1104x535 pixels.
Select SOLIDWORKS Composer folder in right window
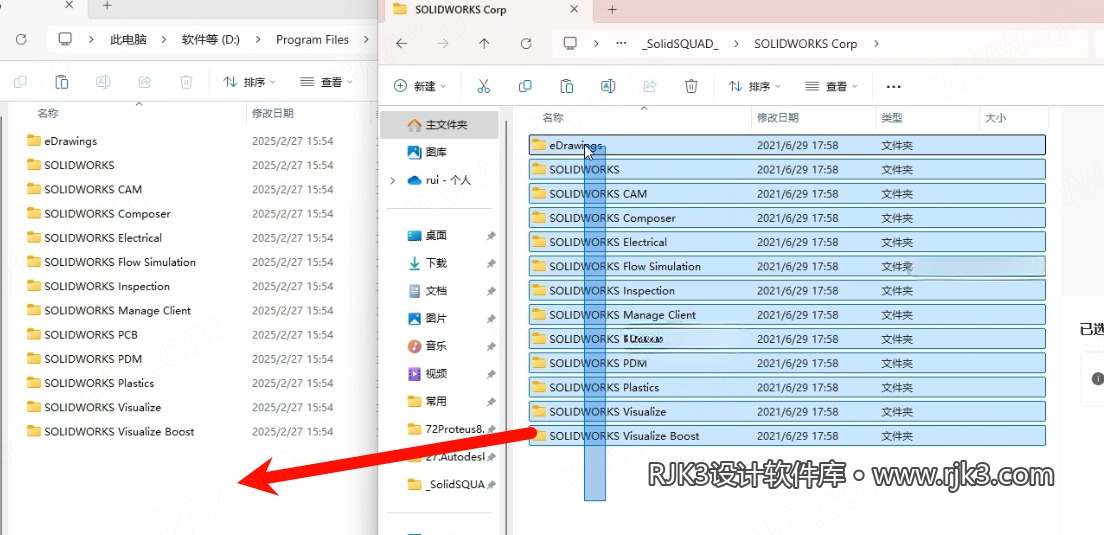786,218
